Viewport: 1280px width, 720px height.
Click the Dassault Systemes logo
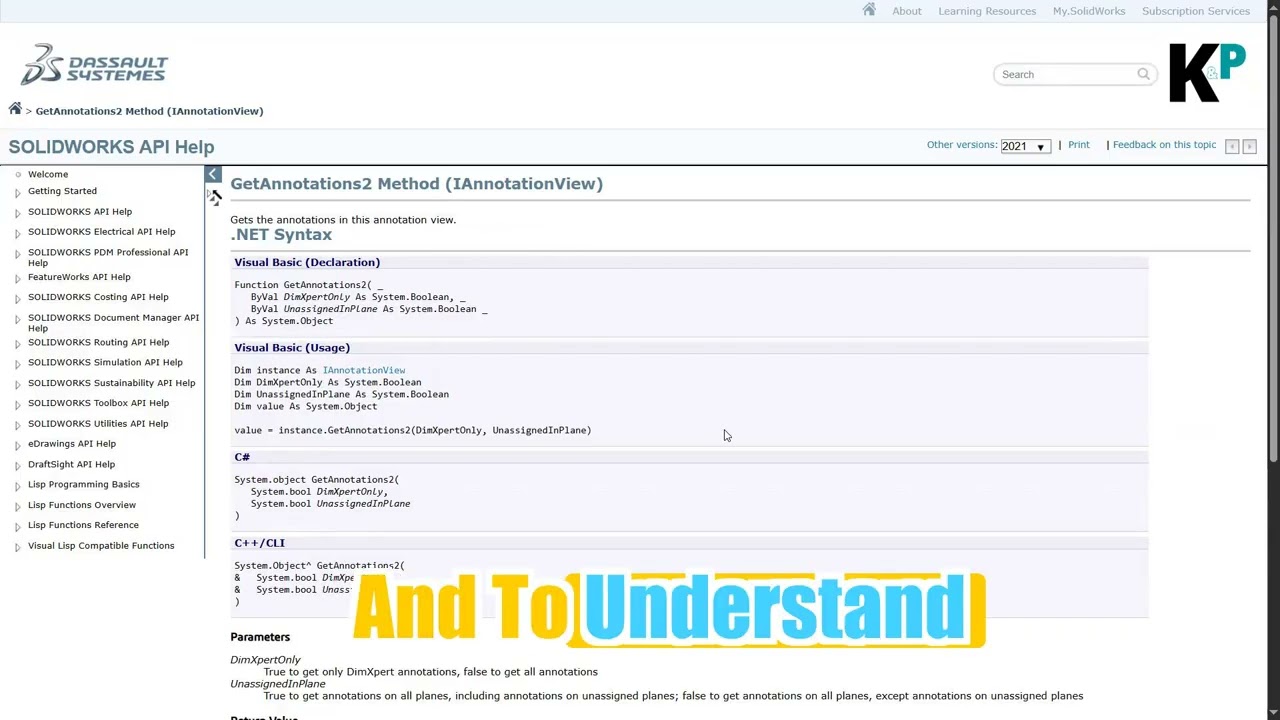(x=95, y=65)
